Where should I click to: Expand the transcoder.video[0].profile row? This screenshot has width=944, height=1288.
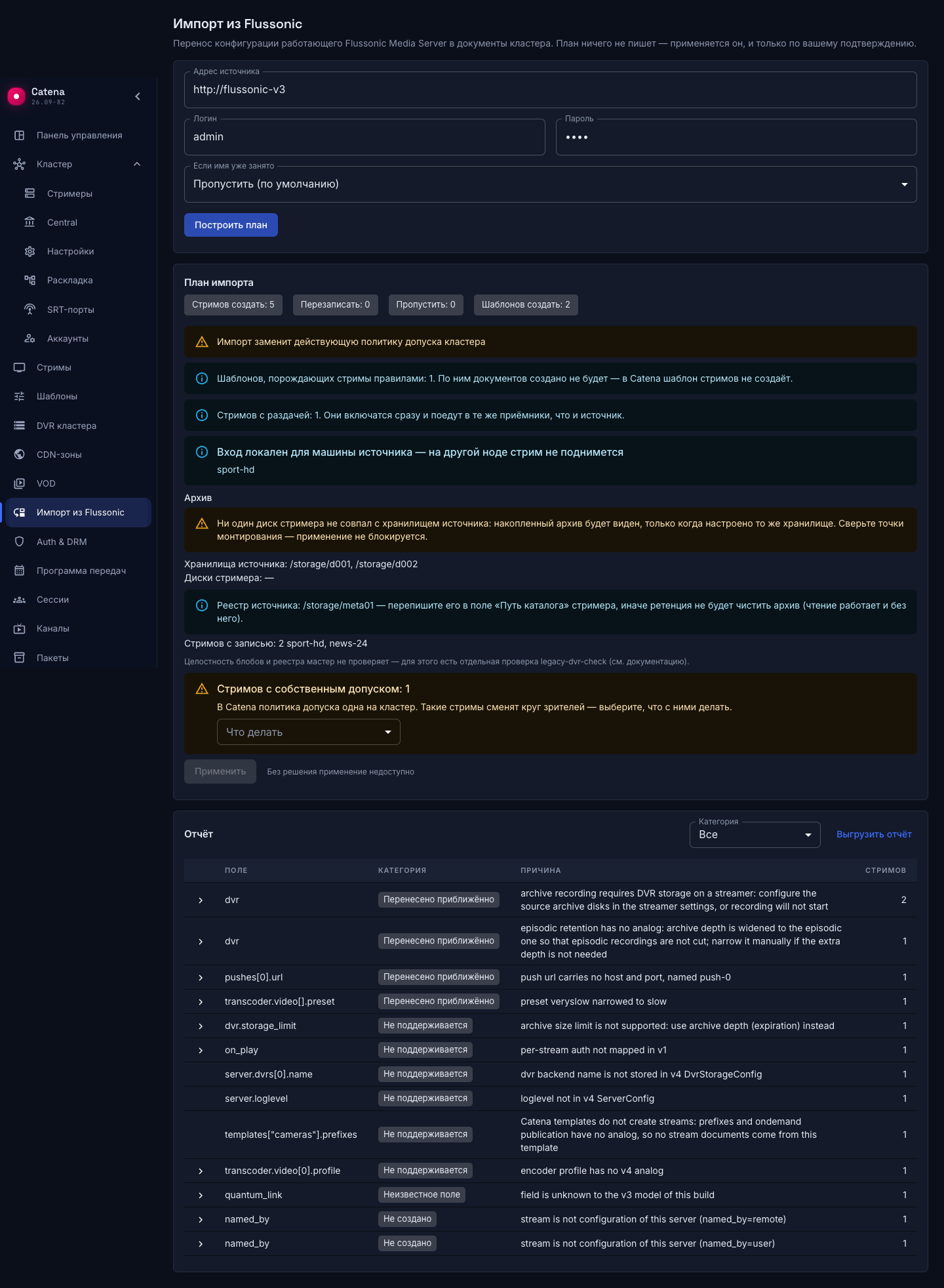(201, 1171)
